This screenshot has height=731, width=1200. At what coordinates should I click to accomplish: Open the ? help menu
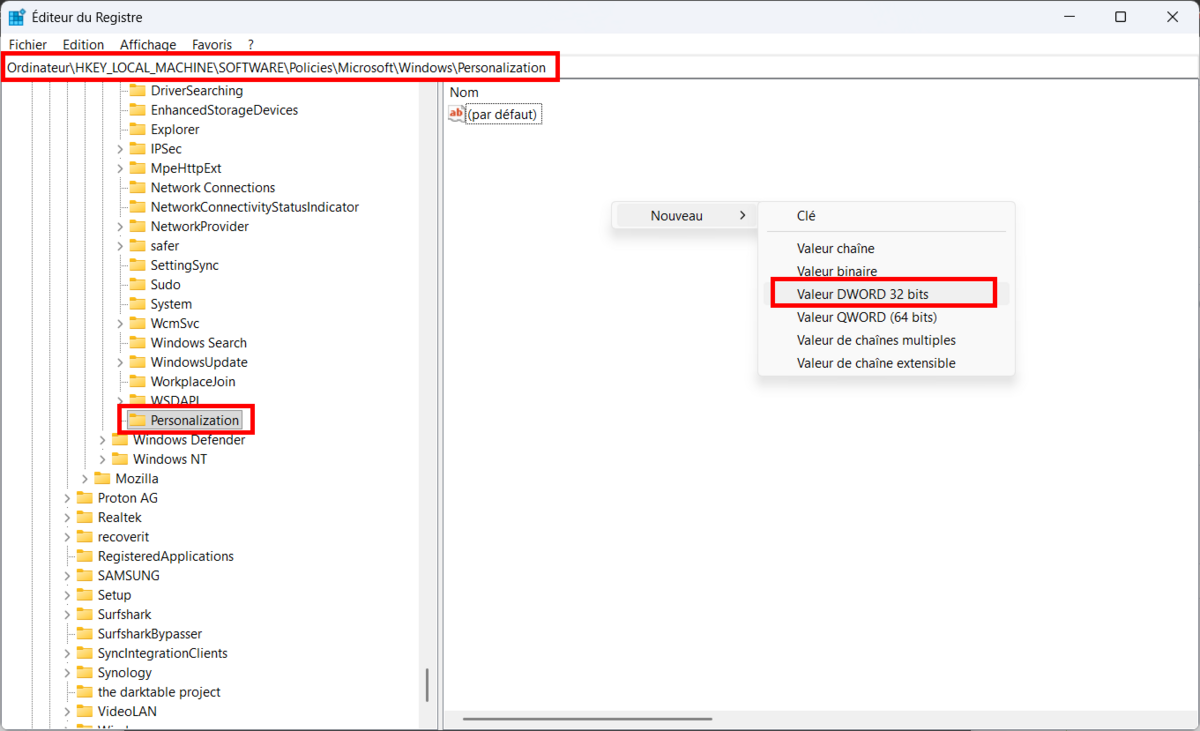(251, 45)
